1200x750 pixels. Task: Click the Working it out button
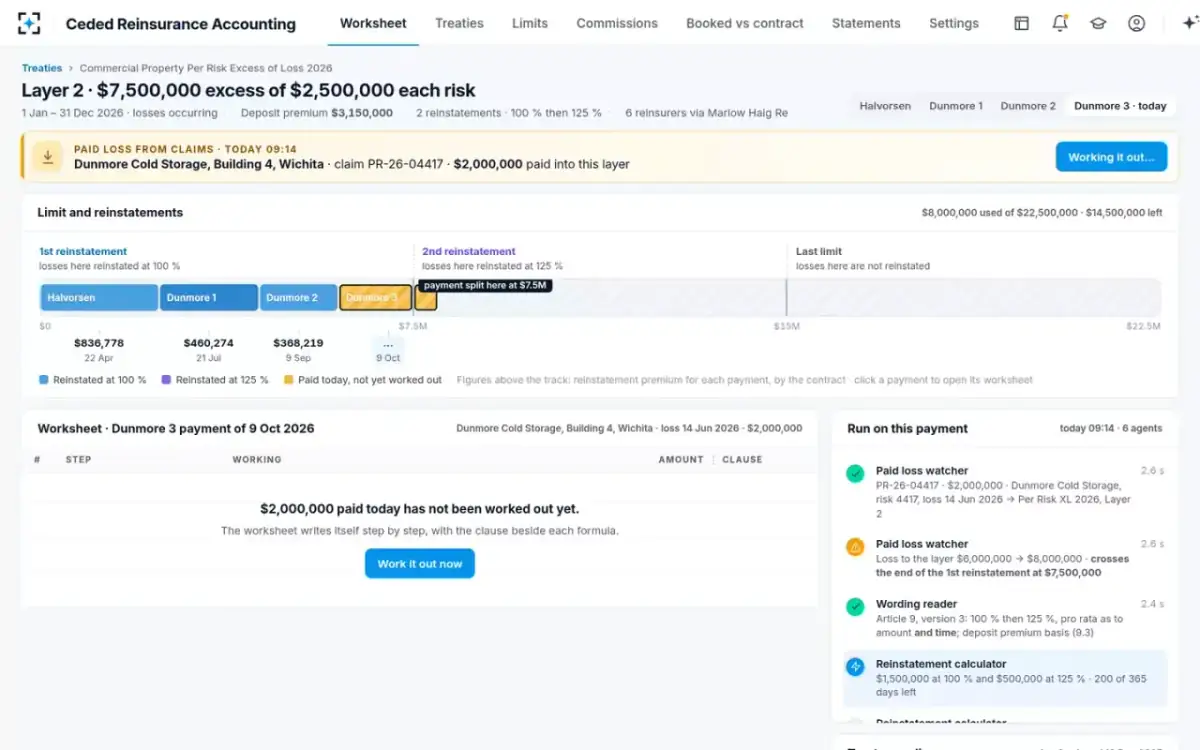[1111, 157]
